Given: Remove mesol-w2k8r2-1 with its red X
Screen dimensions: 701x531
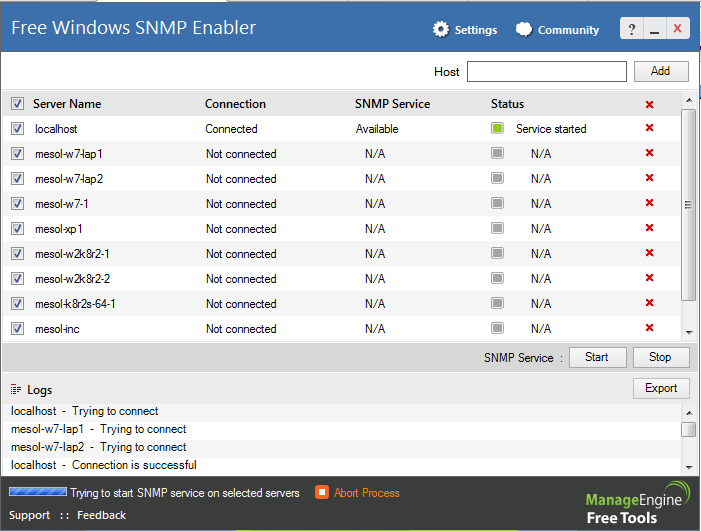Looking at the screenshot, I should [x=649, y=253].
